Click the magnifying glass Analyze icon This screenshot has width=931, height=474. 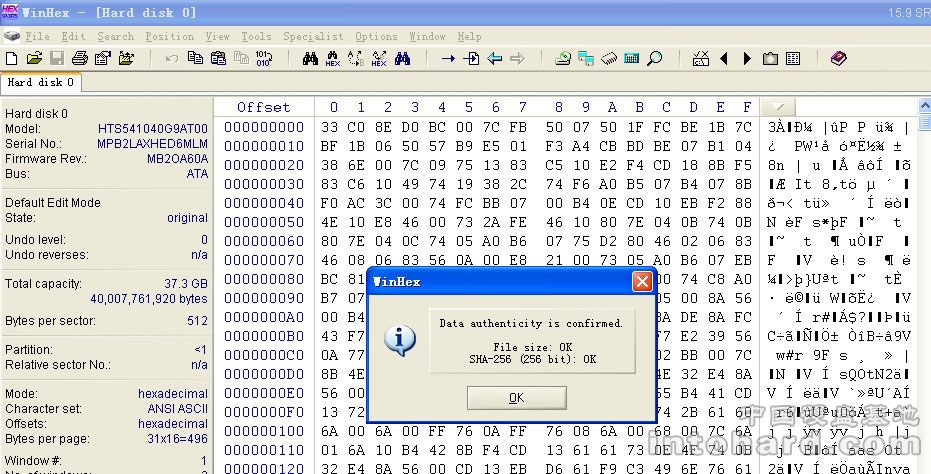[x=654, y=59]
